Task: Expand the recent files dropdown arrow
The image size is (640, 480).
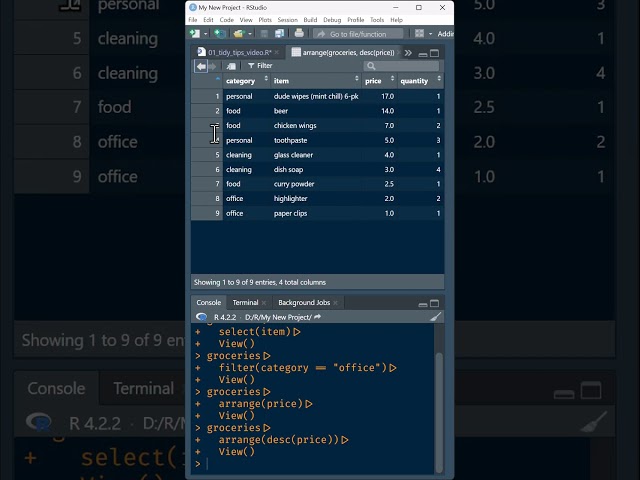Action: click(x=250, y=34)
